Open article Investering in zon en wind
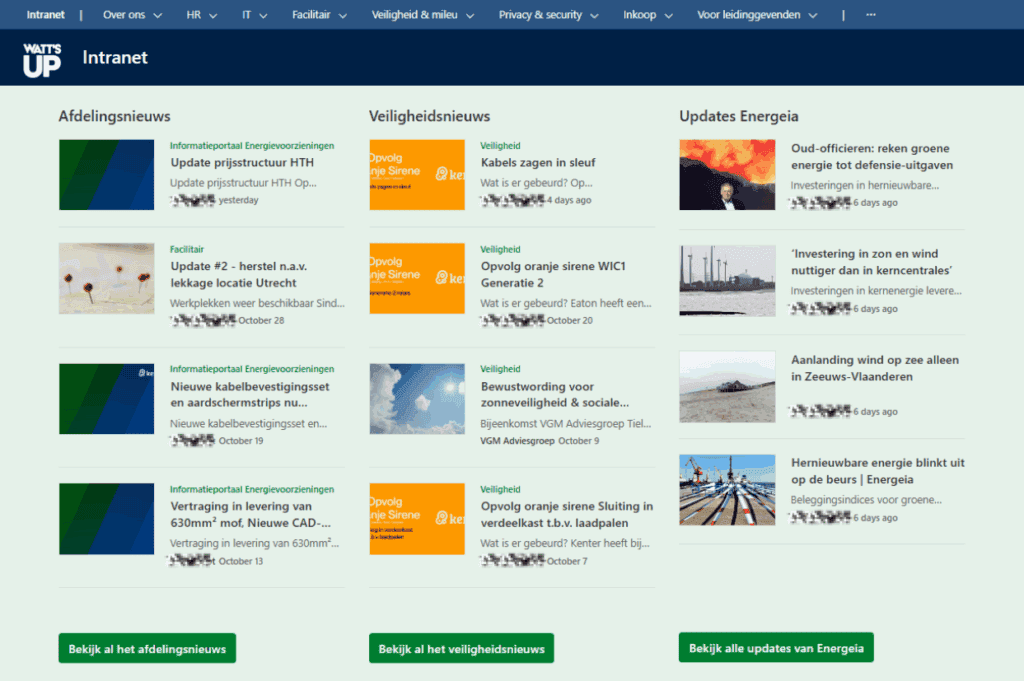This screenshot has height=681, width=1024. click(871, 262)
